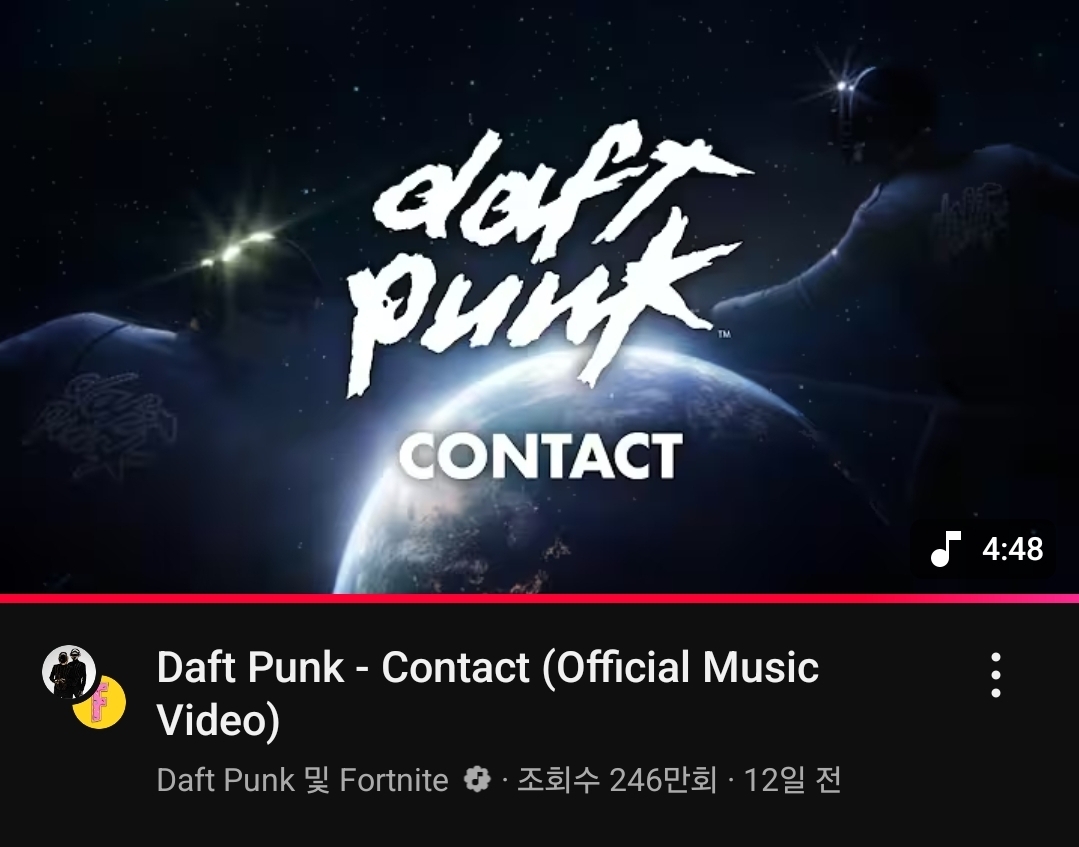The image size is (1079, 847).
Task: Click the CONTACT text on the thumbnail
Action: click(541, 455)
